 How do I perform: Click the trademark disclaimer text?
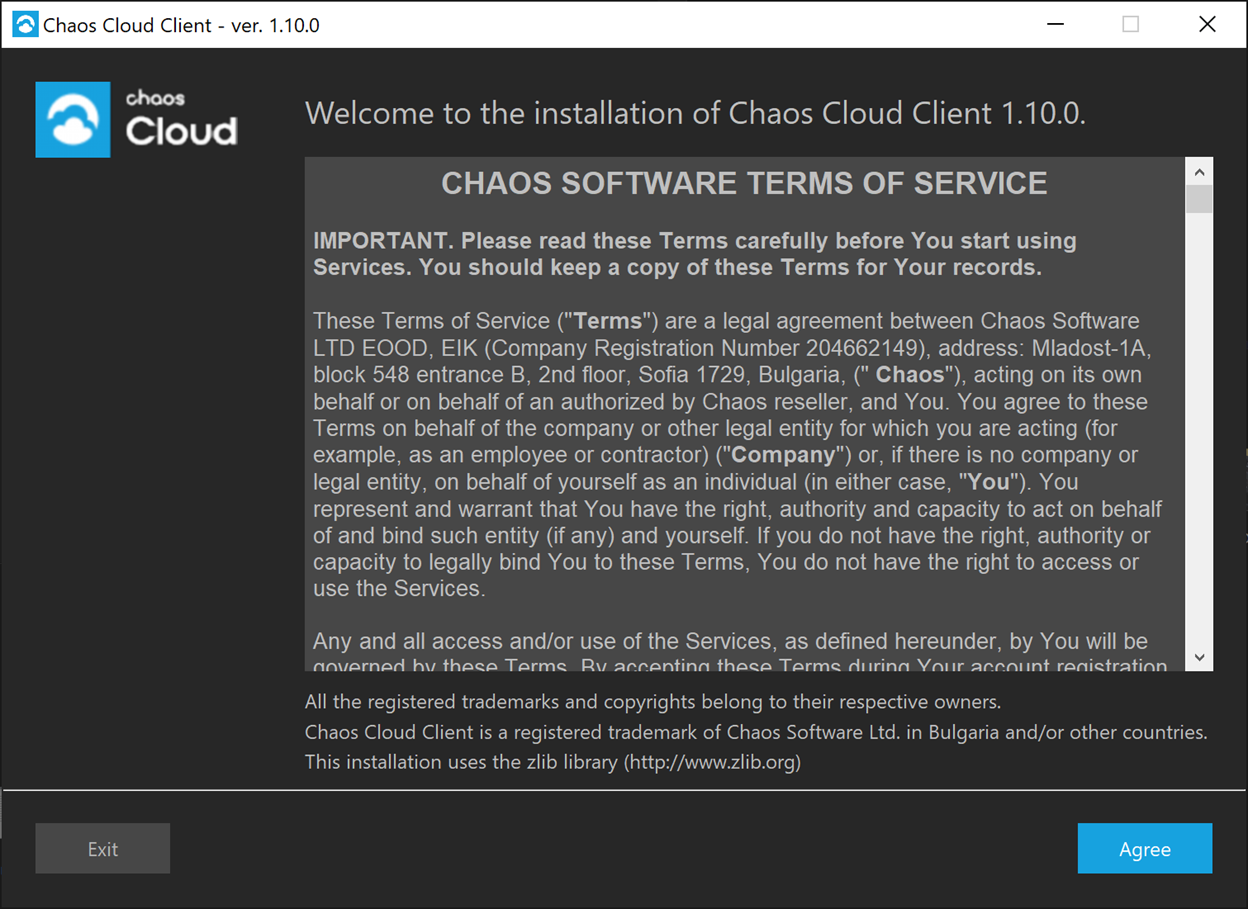(x=651, y=702)
